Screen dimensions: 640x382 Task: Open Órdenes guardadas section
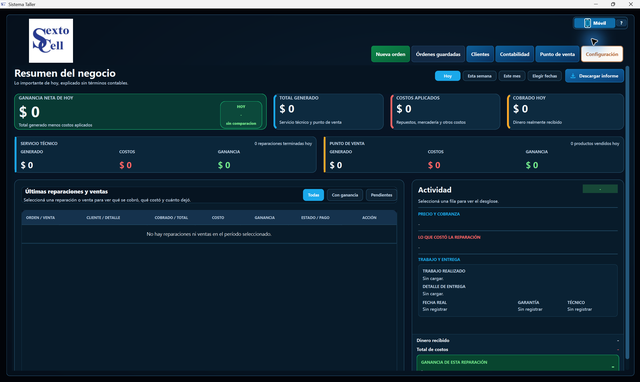click(438, 54)
